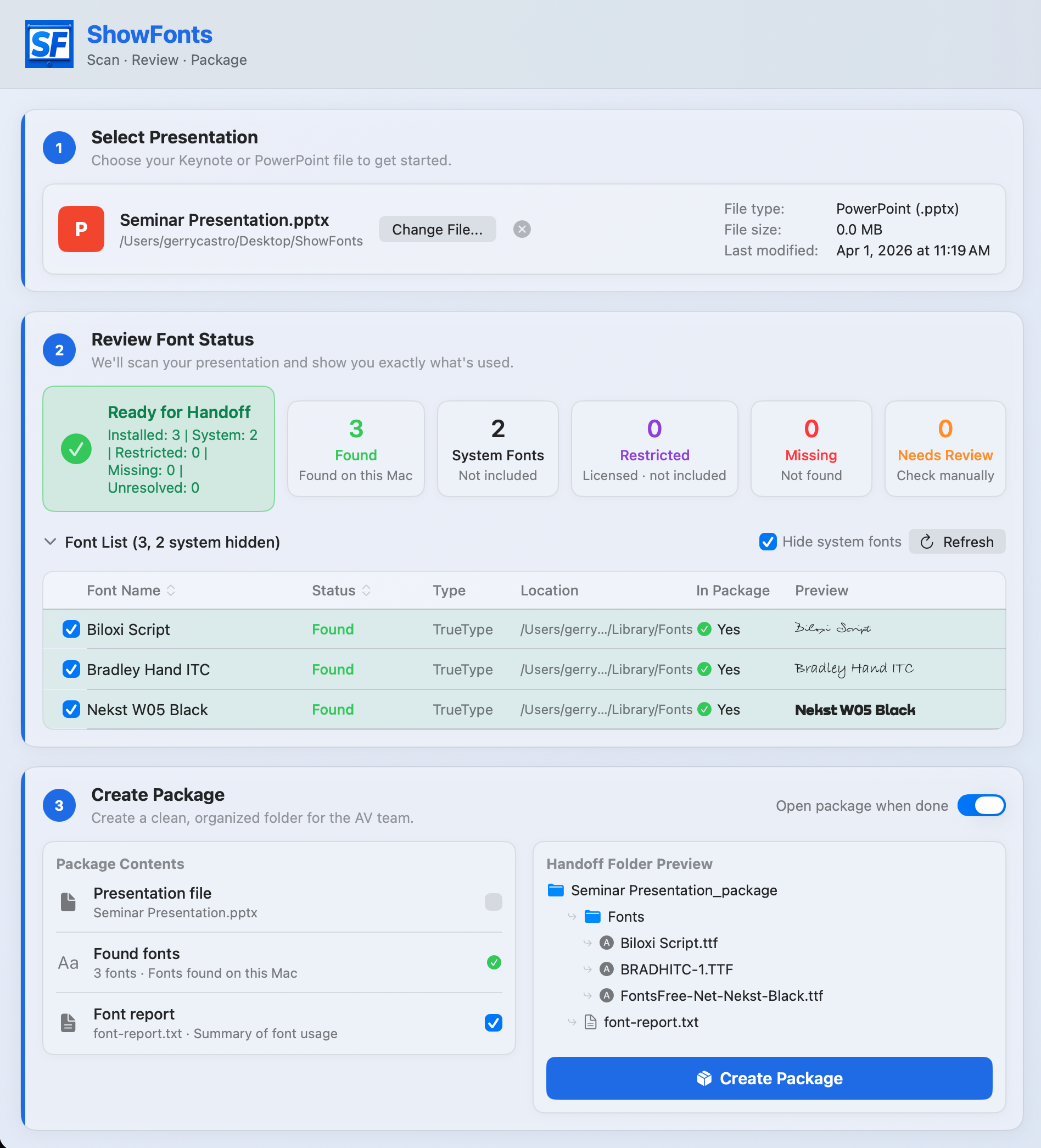Click the ShowFonts app title
The image size is (1041, 1148).
coord(149,35)
